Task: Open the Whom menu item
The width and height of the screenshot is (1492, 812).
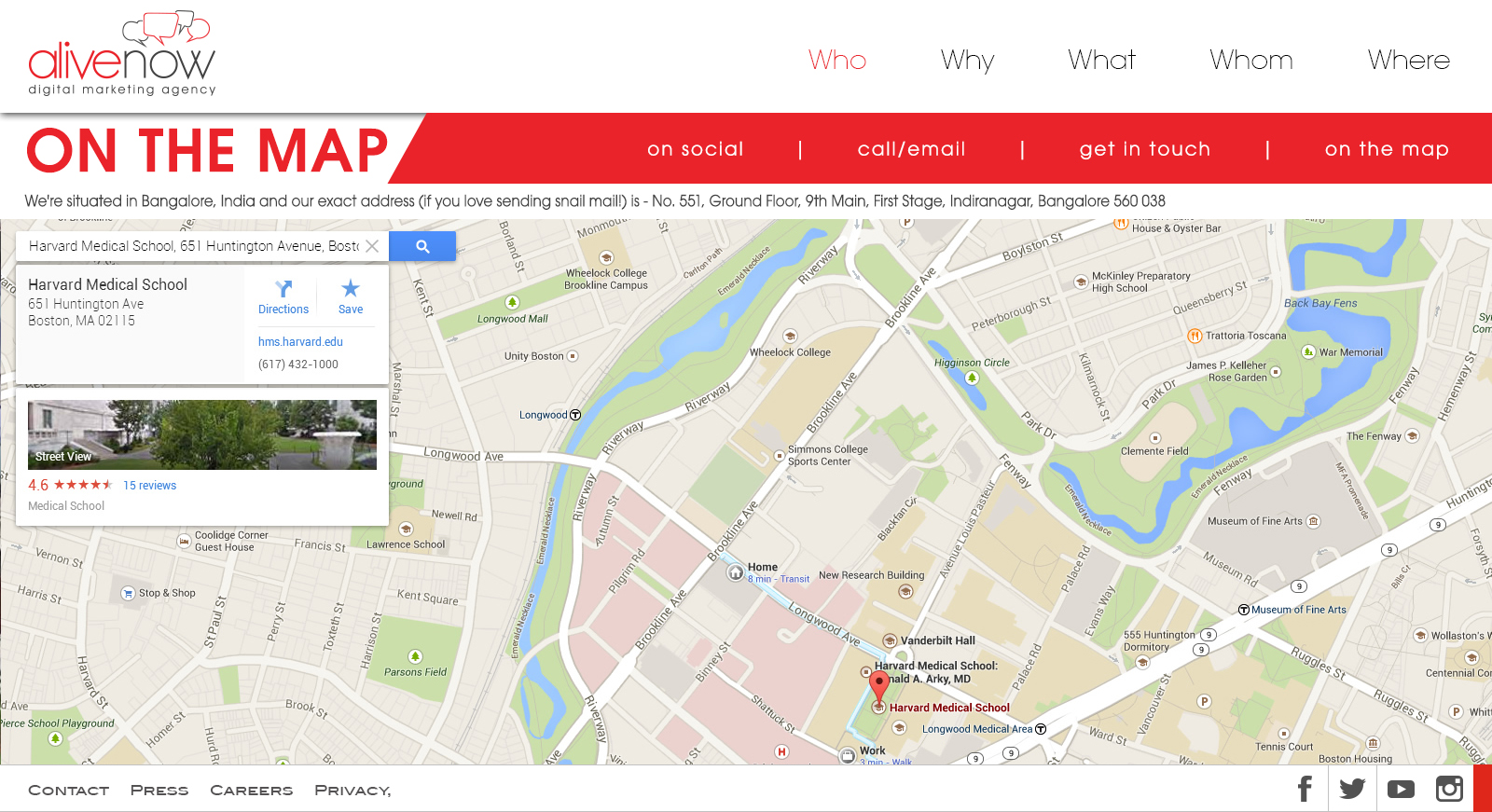Action: click(x=1250, y=61)
